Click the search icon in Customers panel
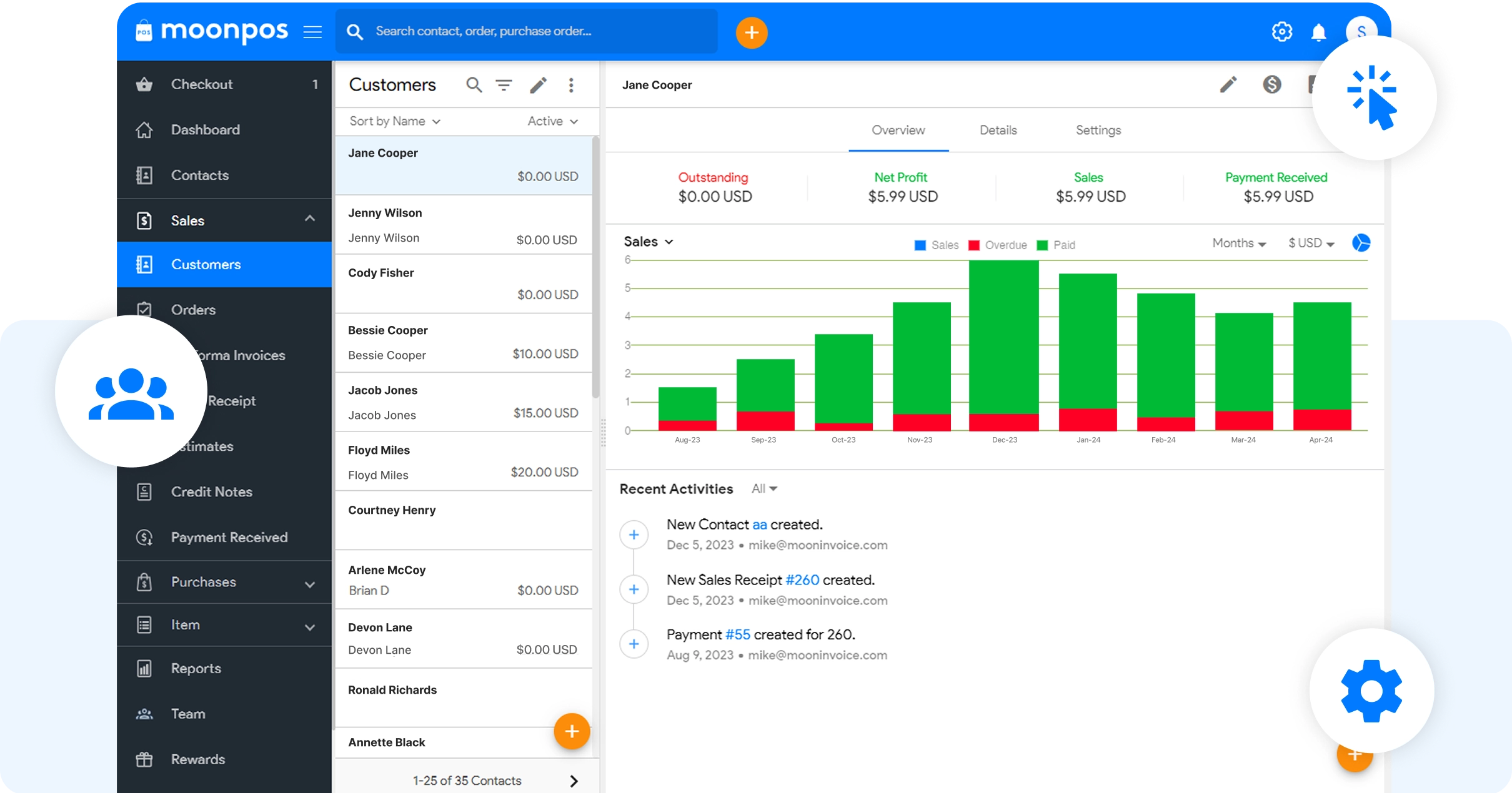 (x=474, y=85)
